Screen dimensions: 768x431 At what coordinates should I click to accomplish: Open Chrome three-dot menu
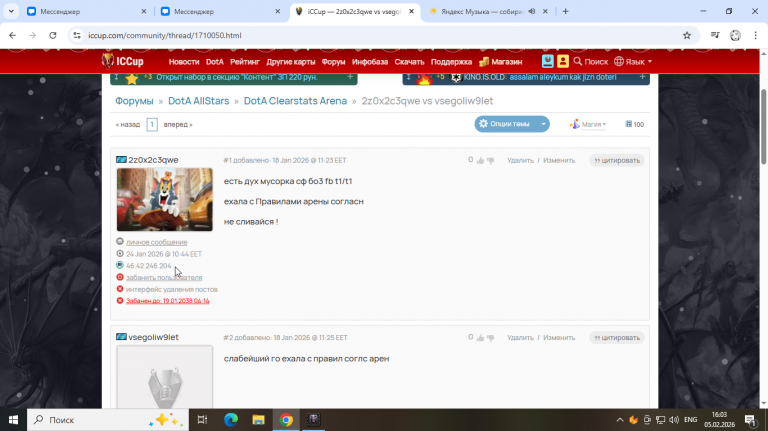click(x=756, y=35)
